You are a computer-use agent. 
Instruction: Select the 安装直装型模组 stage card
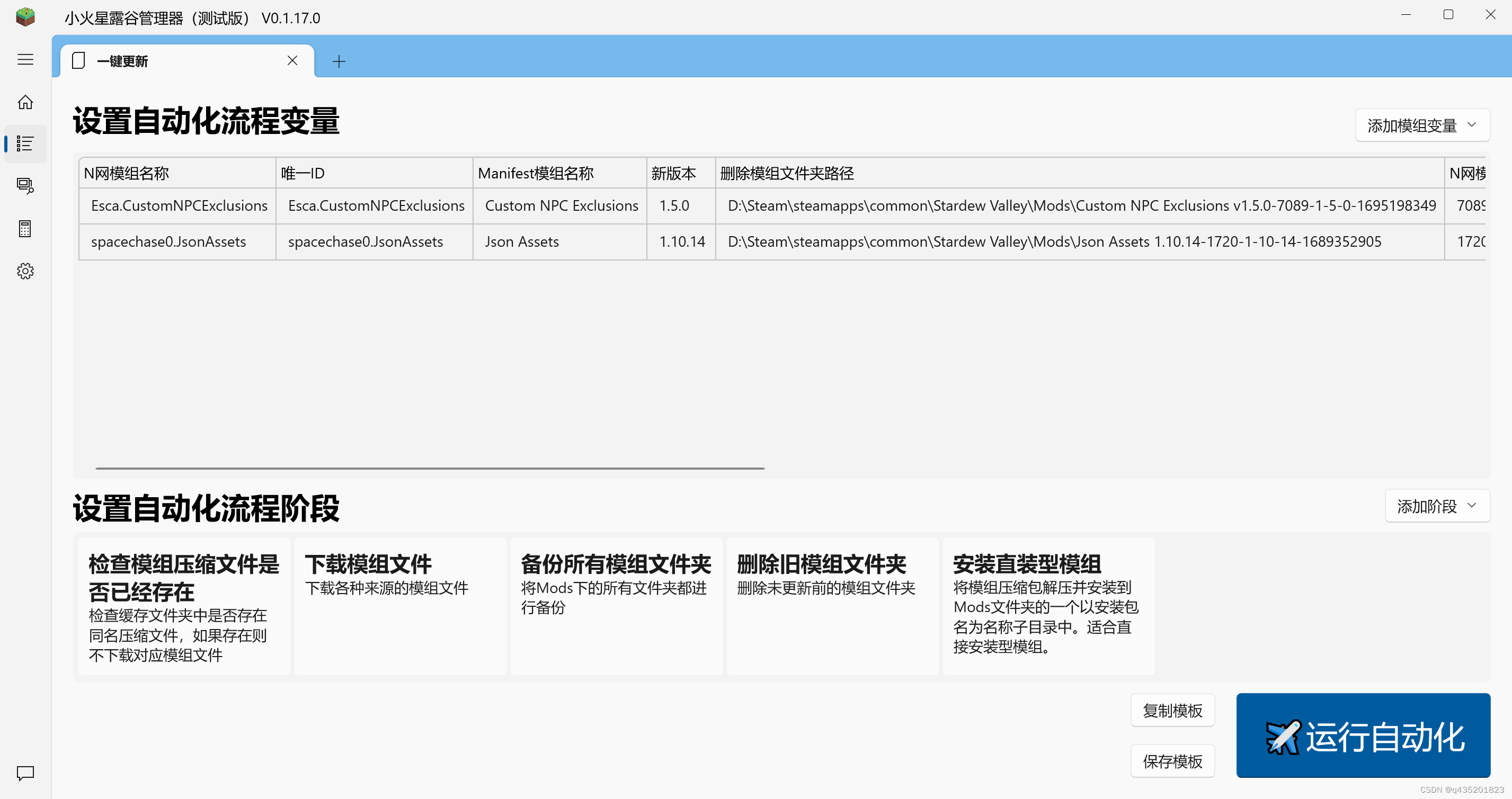(1048, 606)
